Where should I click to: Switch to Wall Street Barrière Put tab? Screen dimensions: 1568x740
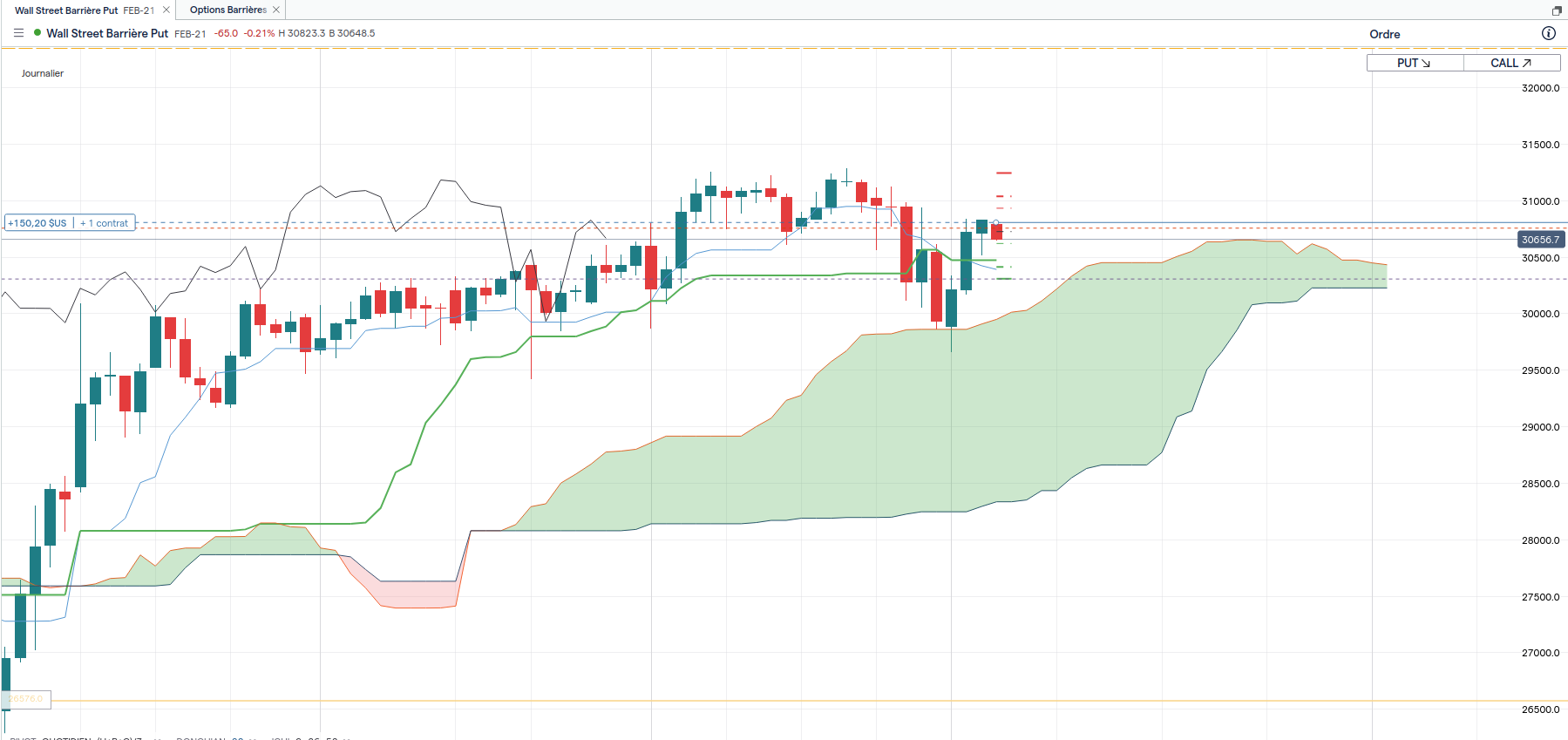point(84,10)
